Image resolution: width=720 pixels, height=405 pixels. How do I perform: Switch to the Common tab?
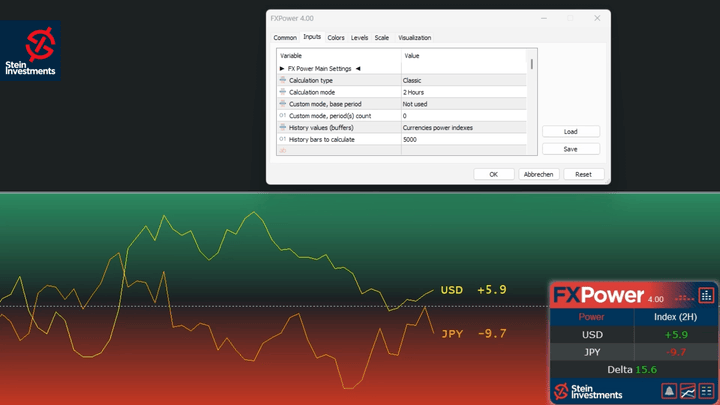click(x=285, y=38)
